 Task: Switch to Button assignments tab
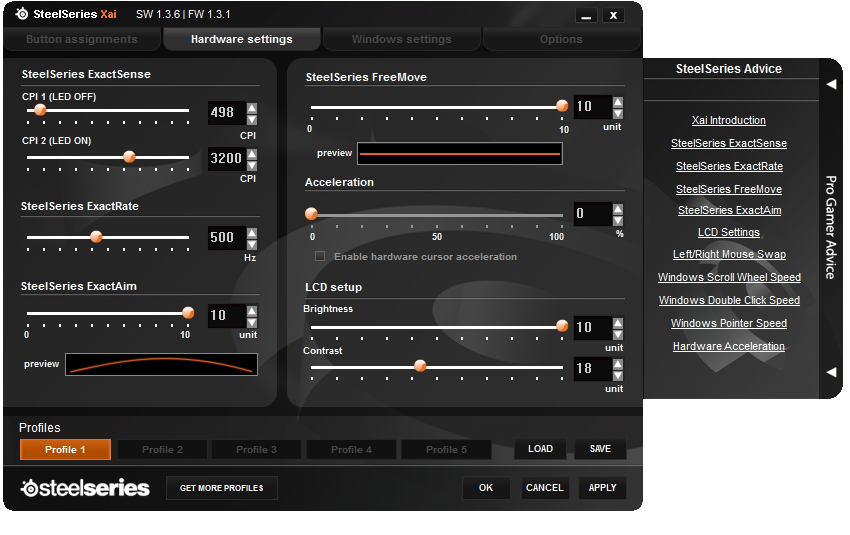[82, 40]
